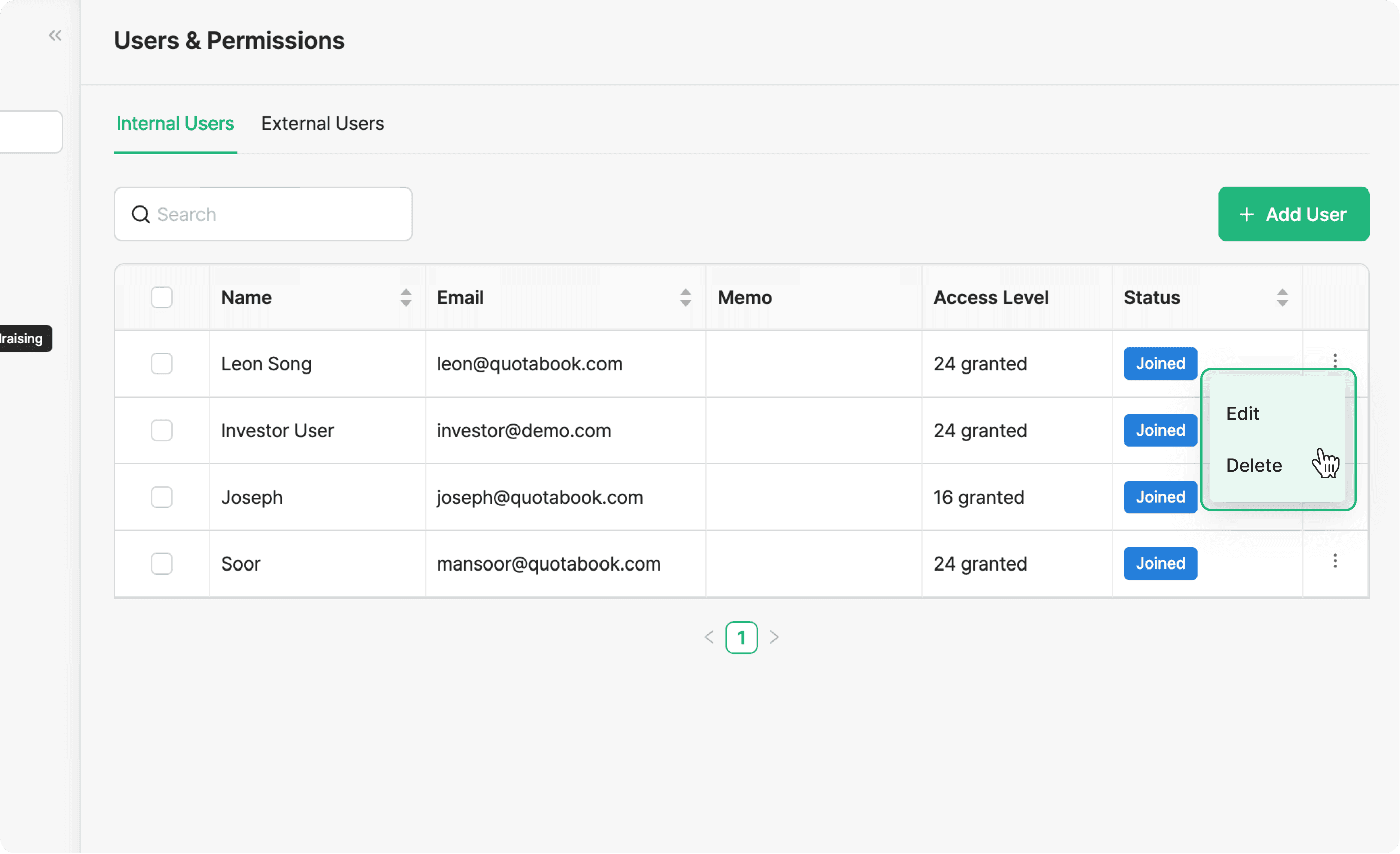Click the Joined badge for Leon Song
Screen dimensions: 1400x854
point(1160,363)
